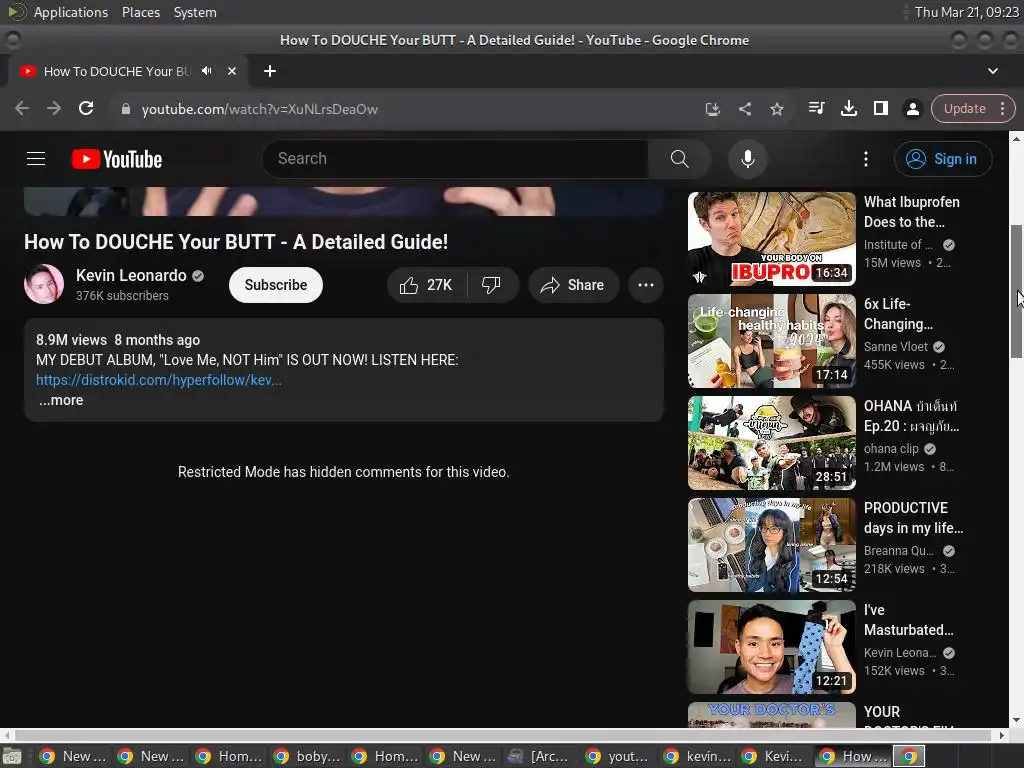
Task: Go to YouTube home via logo
Action: [117, 159]
